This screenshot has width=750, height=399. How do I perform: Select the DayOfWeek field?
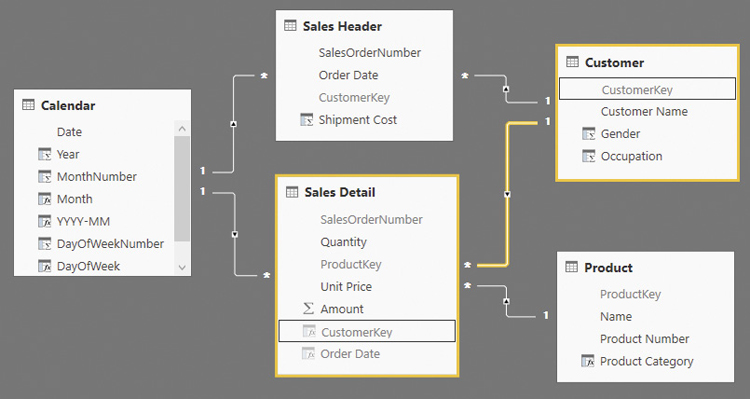click(x=88, y=266)
